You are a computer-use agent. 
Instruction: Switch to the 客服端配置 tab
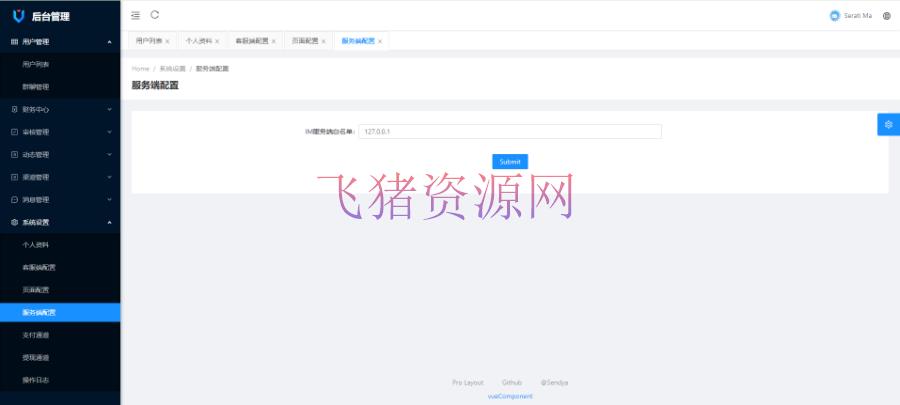click(x=250, y=41)
